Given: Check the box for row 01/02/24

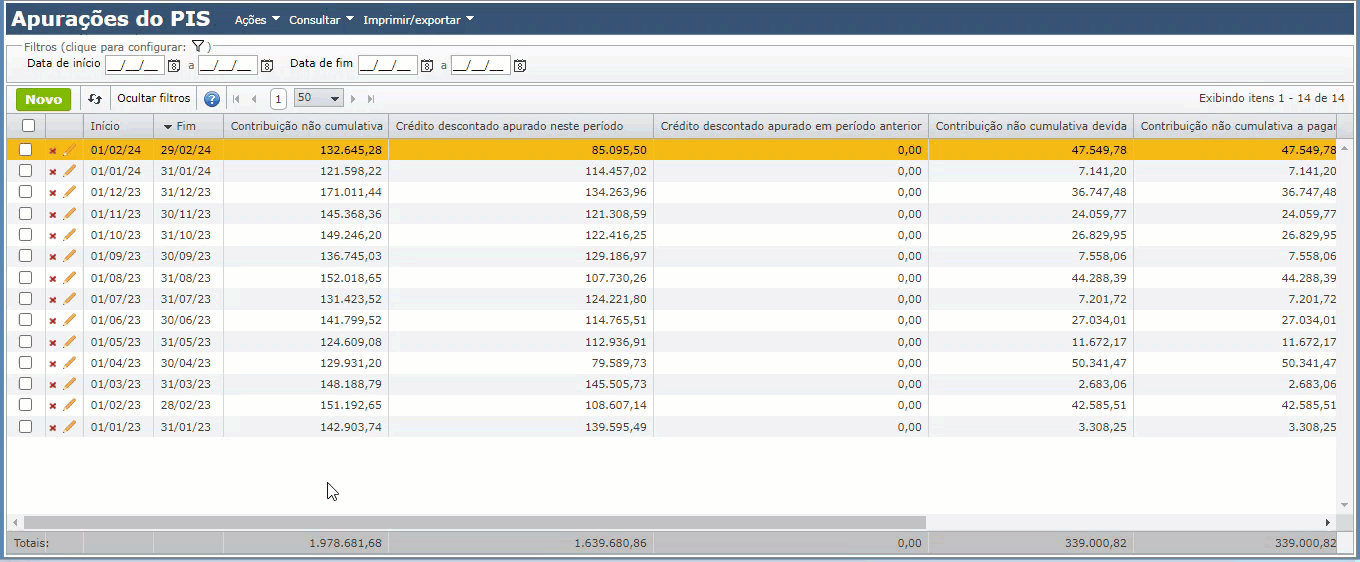Looking at the screenshot, I should (26, 150).
